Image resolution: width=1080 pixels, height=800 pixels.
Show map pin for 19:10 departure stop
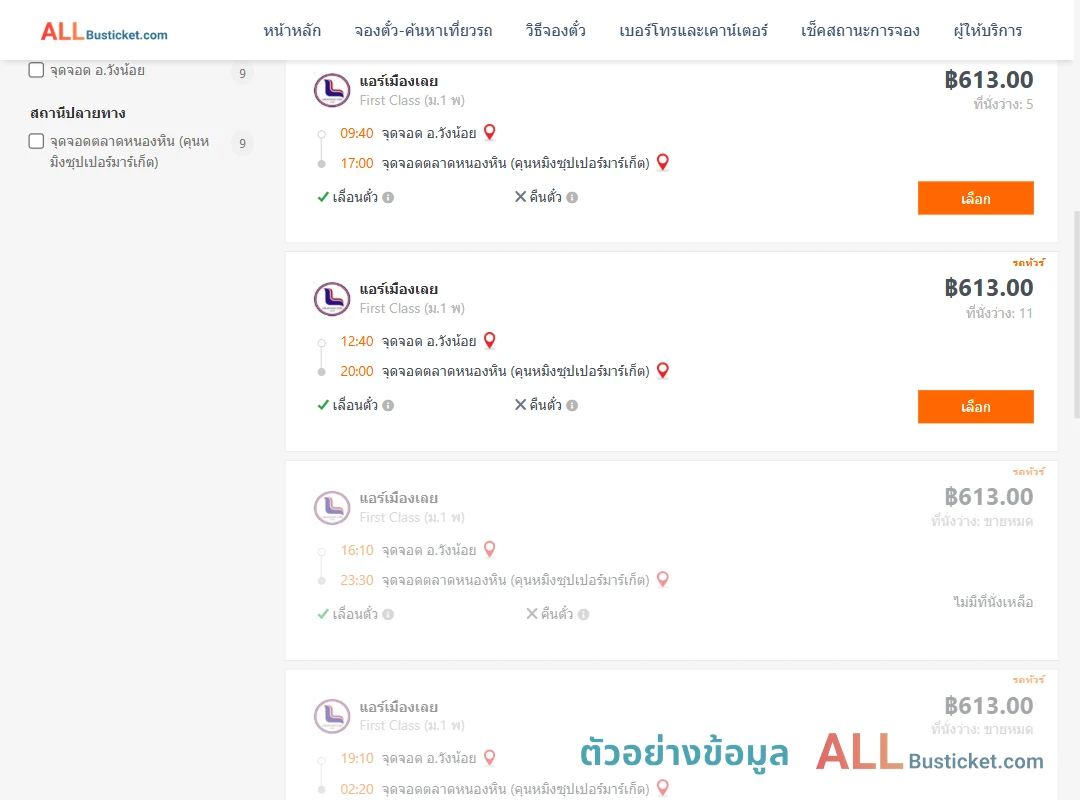[x=490, y=757]
